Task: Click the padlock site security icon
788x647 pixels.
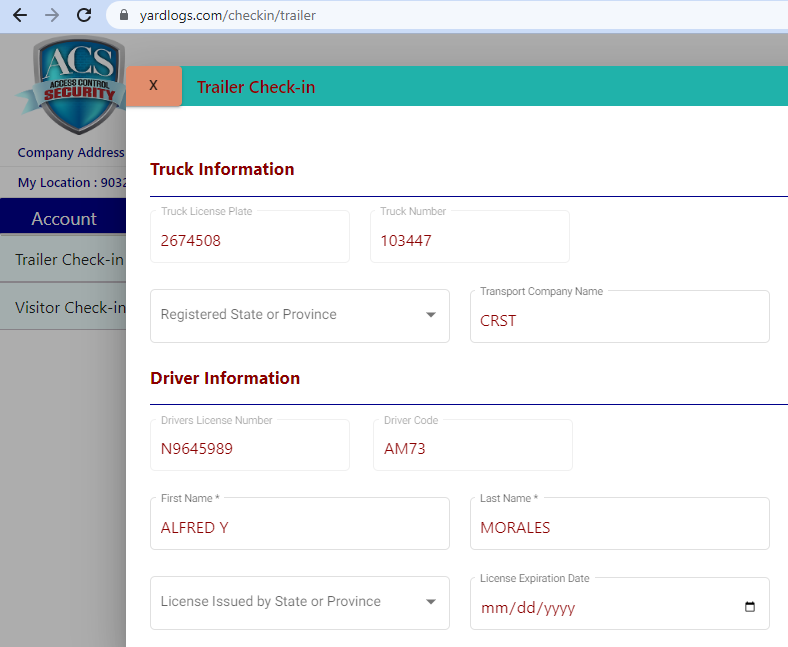Action: click(124, 15)
